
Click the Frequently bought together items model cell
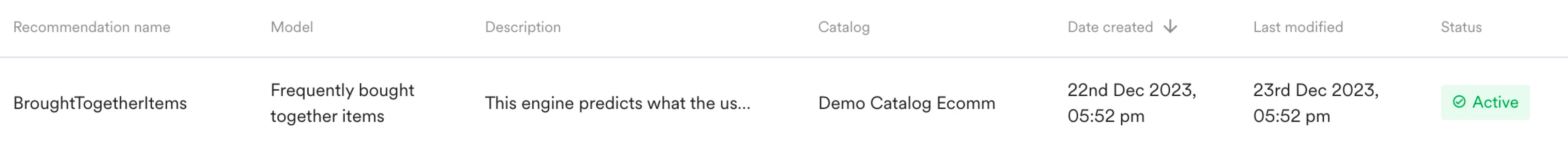coord(342,103)
